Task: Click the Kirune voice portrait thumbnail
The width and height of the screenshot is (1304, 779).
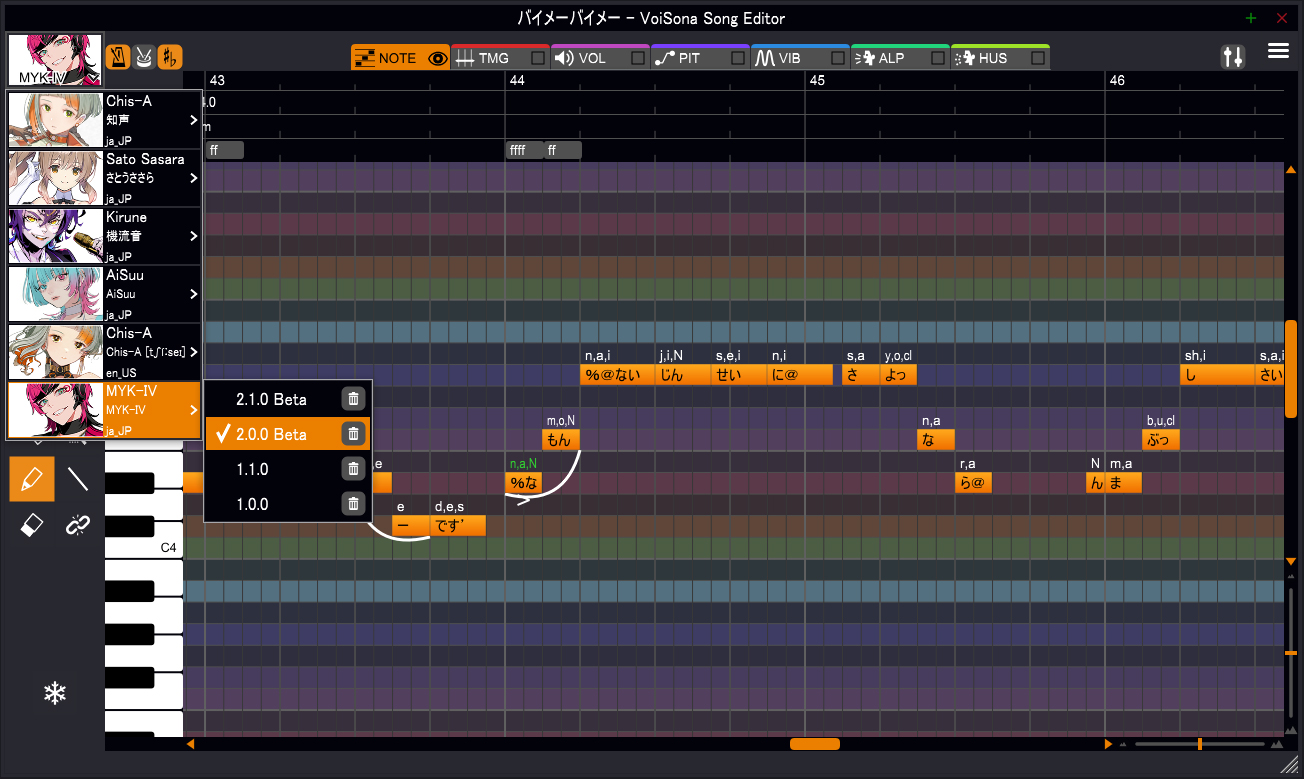Action: [55, 236]
